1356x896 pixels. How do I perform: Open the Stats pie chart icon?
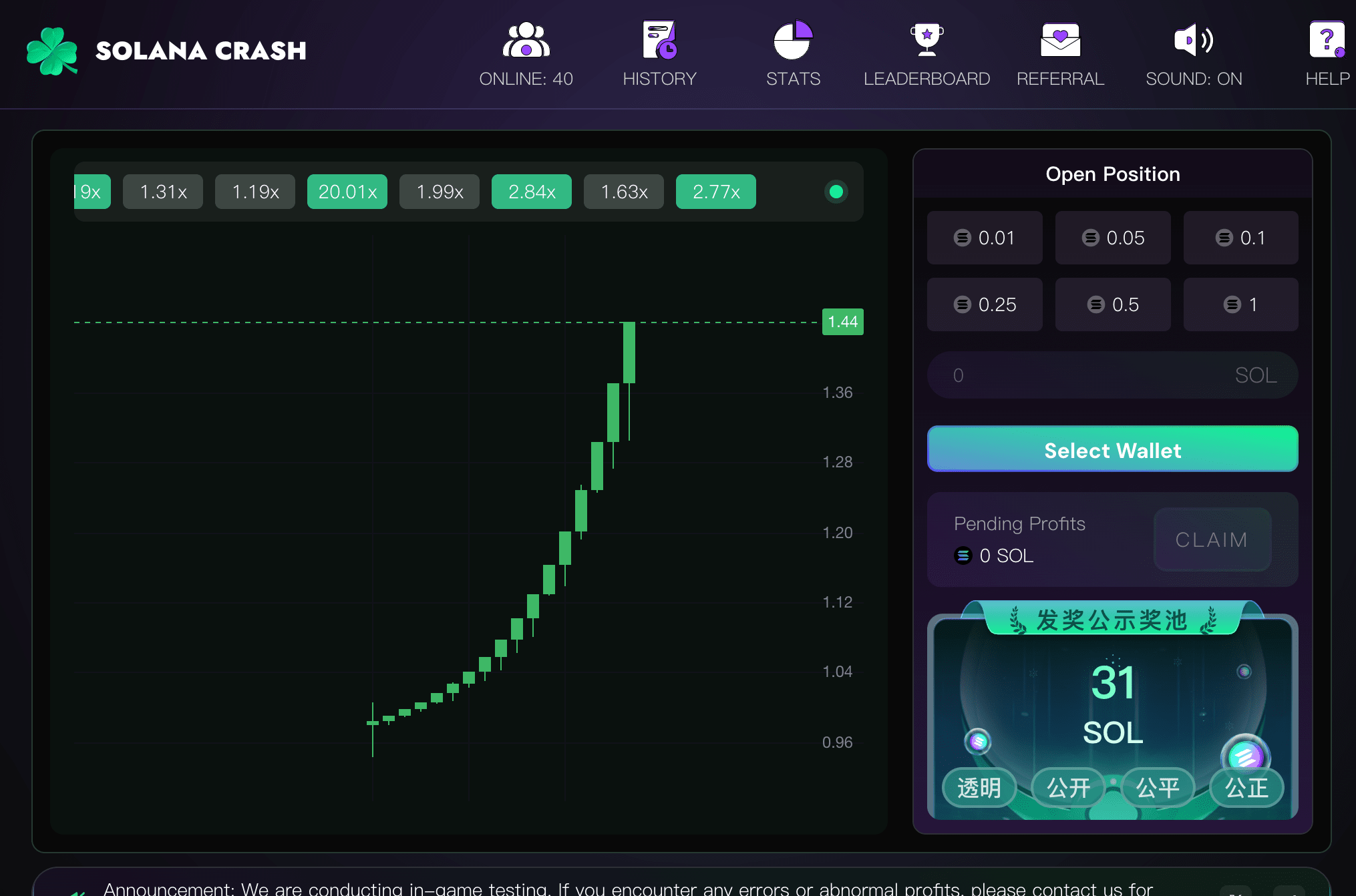point(793,40)
